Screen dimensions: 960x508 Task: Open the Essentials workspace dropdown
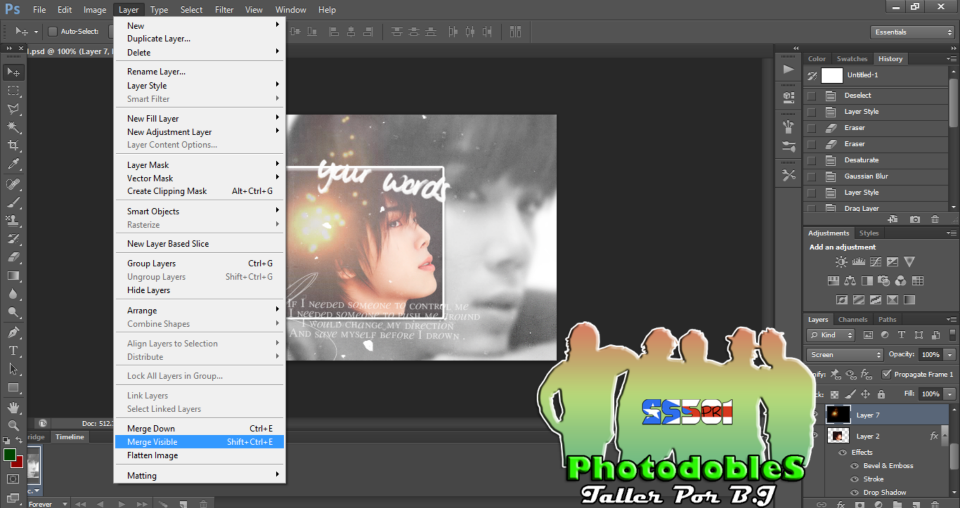coord(912,32)
